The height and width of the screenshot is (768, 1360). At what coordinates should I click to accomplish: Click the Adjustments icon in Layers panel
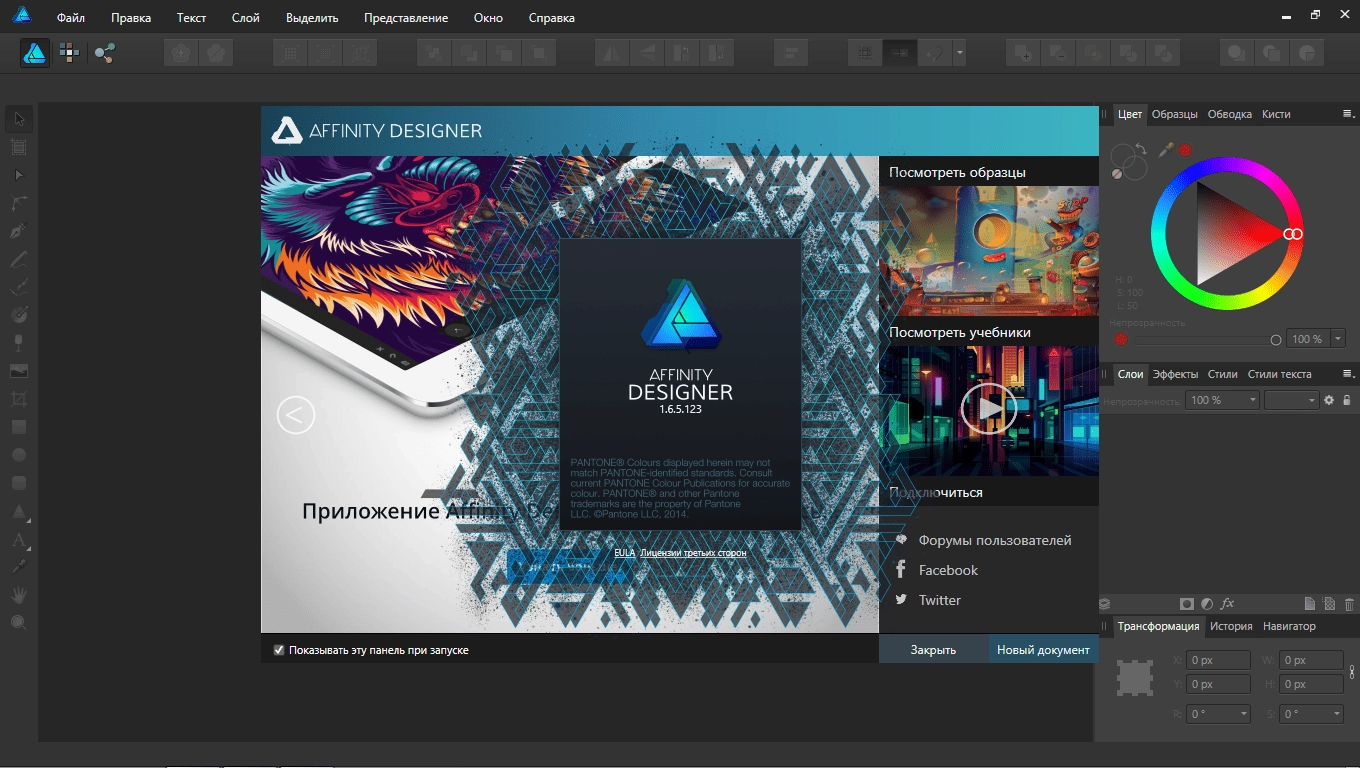[1207, 604]
